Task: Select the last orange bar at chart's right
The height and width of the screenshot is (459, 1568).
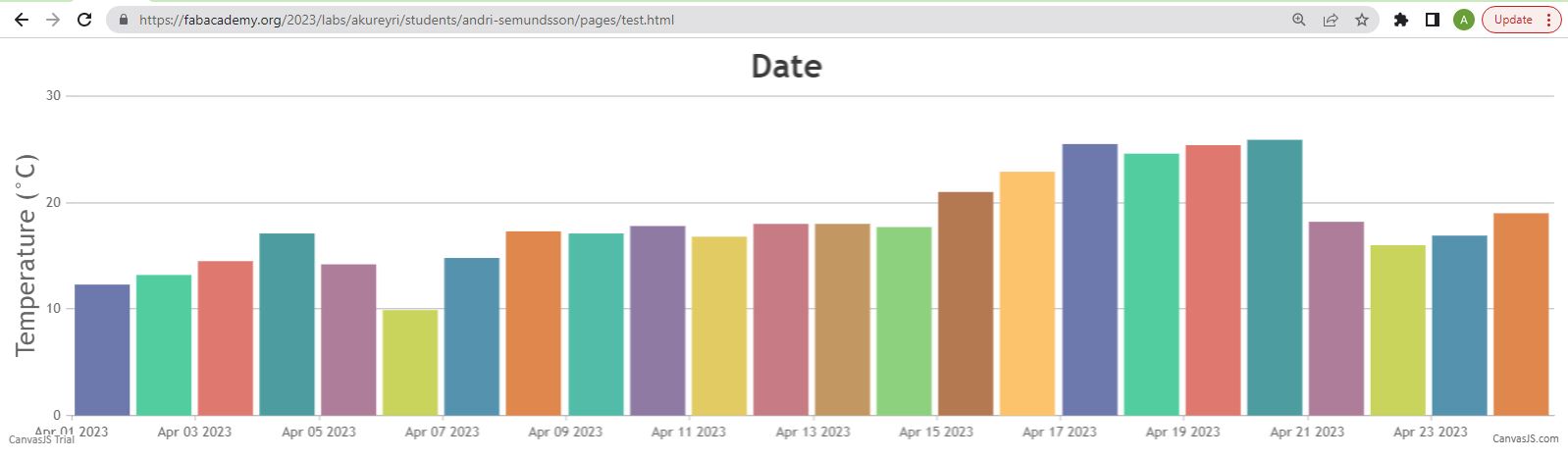Action: click(1521, 314)
